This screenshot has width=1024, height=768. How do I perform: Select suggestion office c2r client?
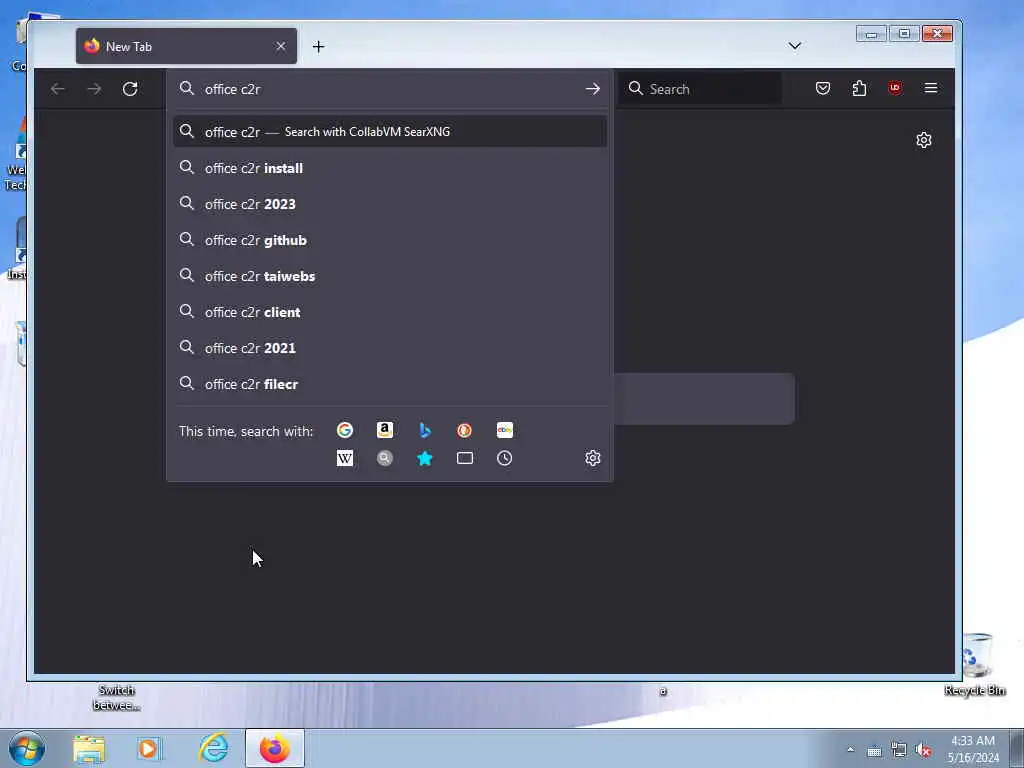390,312
